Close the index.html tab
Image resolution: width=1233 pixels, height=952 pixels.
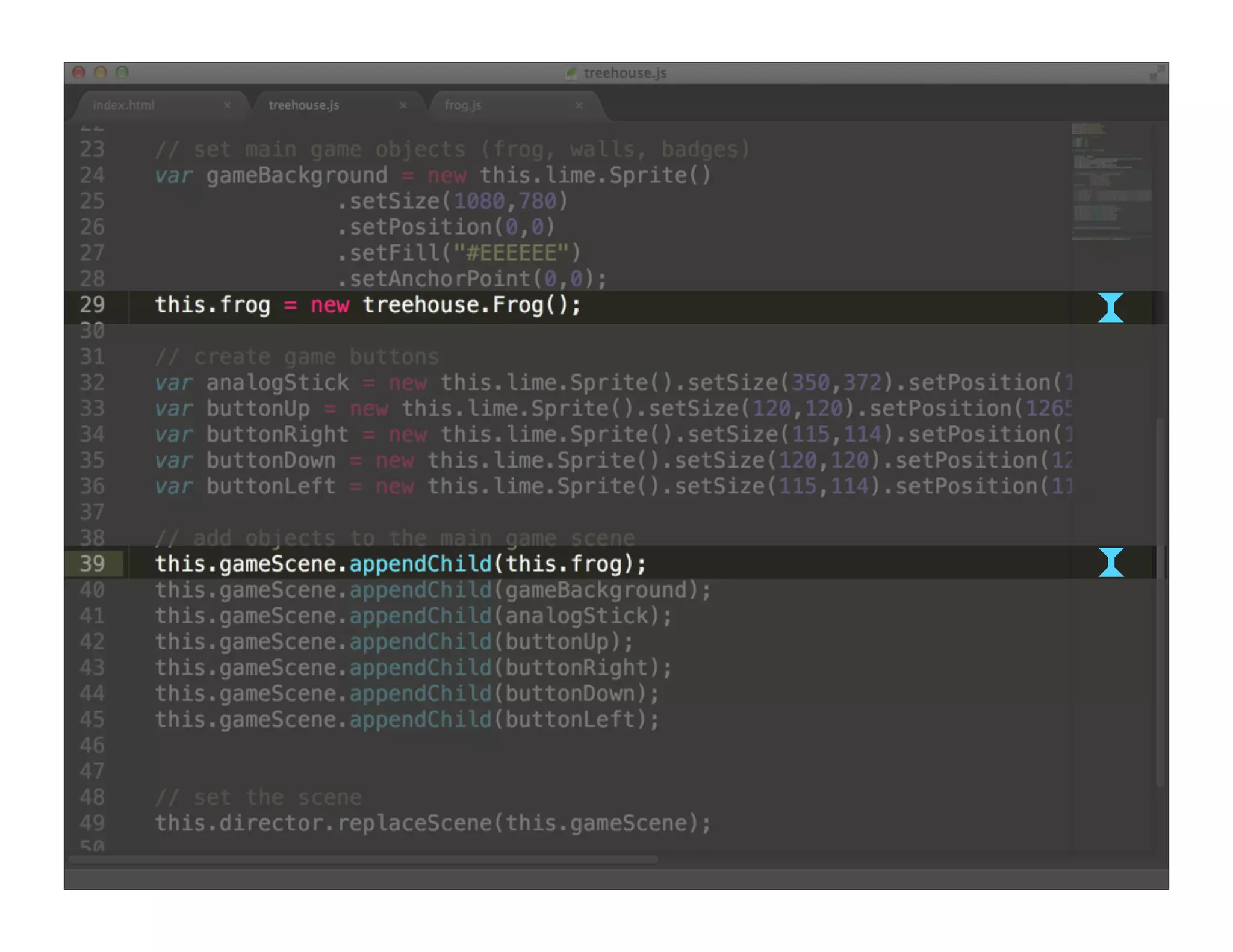point(227,105)
